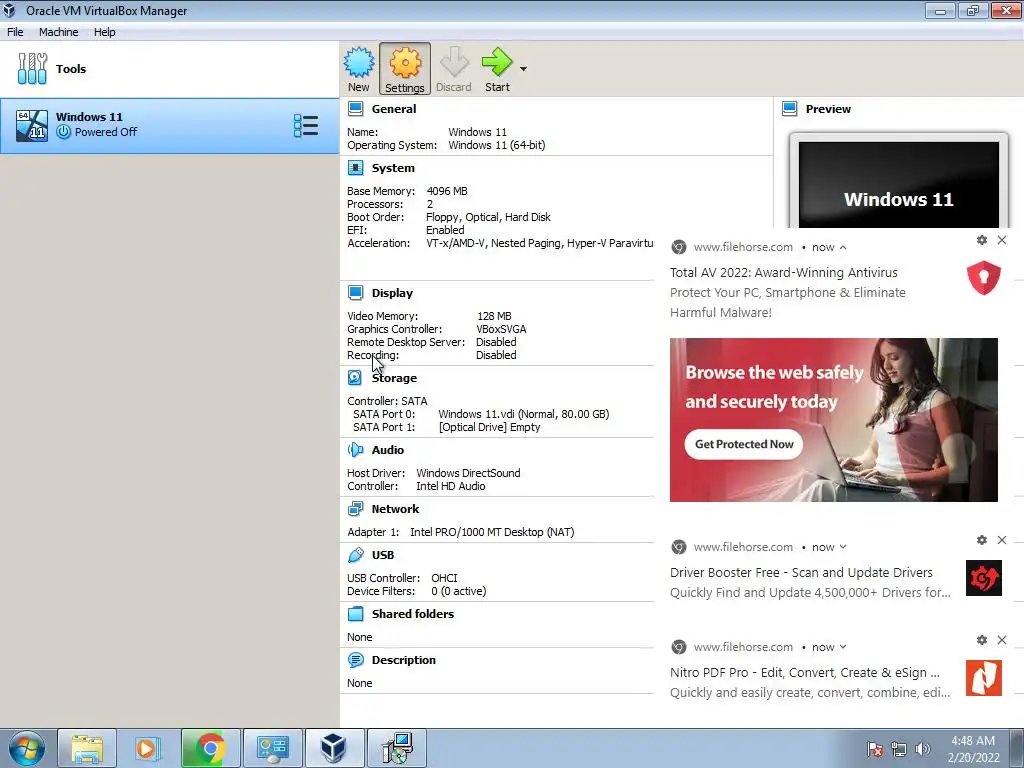This screenshot has width=1024, height=768.
Task: Click the Display section monitor icon
Action: coord(355,293)
